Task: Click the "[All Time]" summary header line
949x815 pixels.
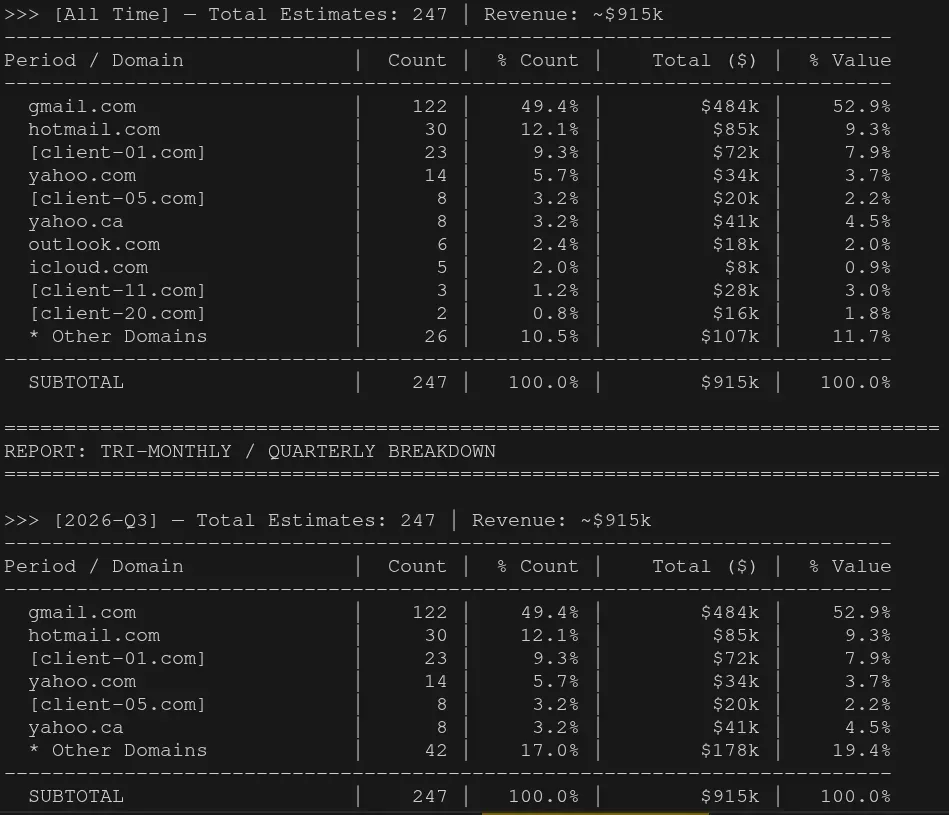Action: coord(333,14)
